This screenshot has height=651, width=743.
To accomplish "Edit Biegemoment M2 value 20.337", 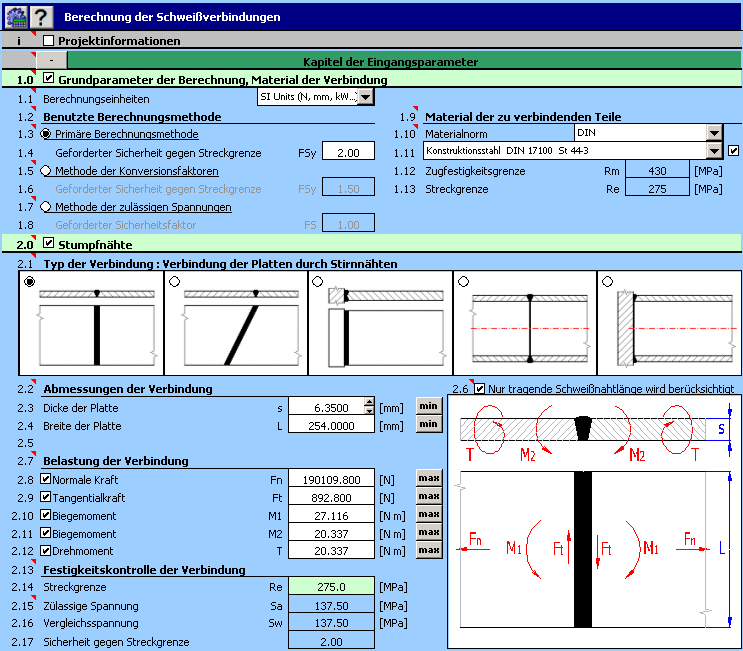I will [331, 533].
